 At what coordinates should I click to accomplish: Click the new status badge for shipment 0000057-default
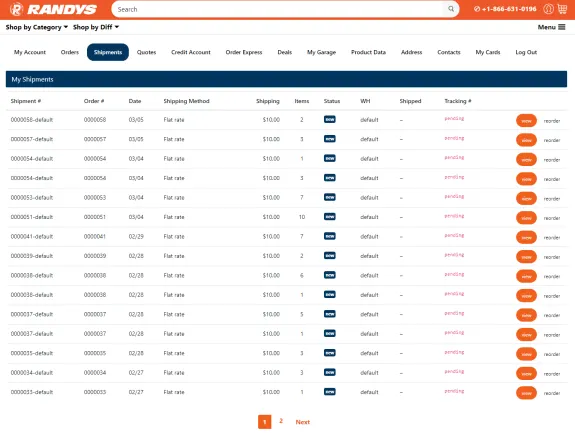point(330,139)
